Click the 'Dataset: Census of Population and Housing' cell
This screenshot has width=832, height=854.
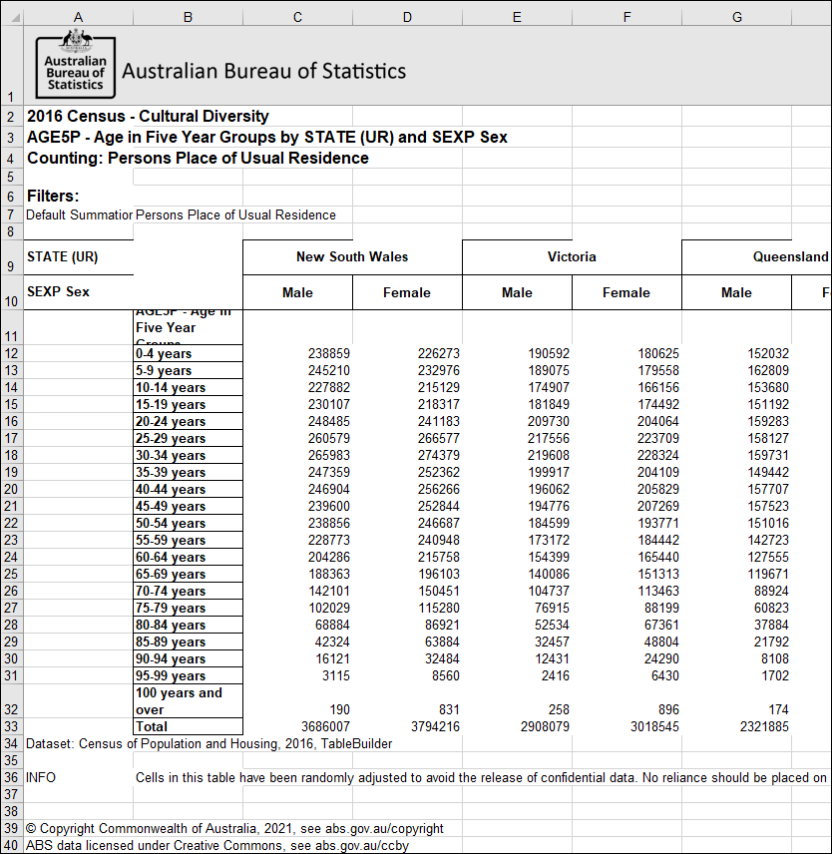(x=209, y=743)
